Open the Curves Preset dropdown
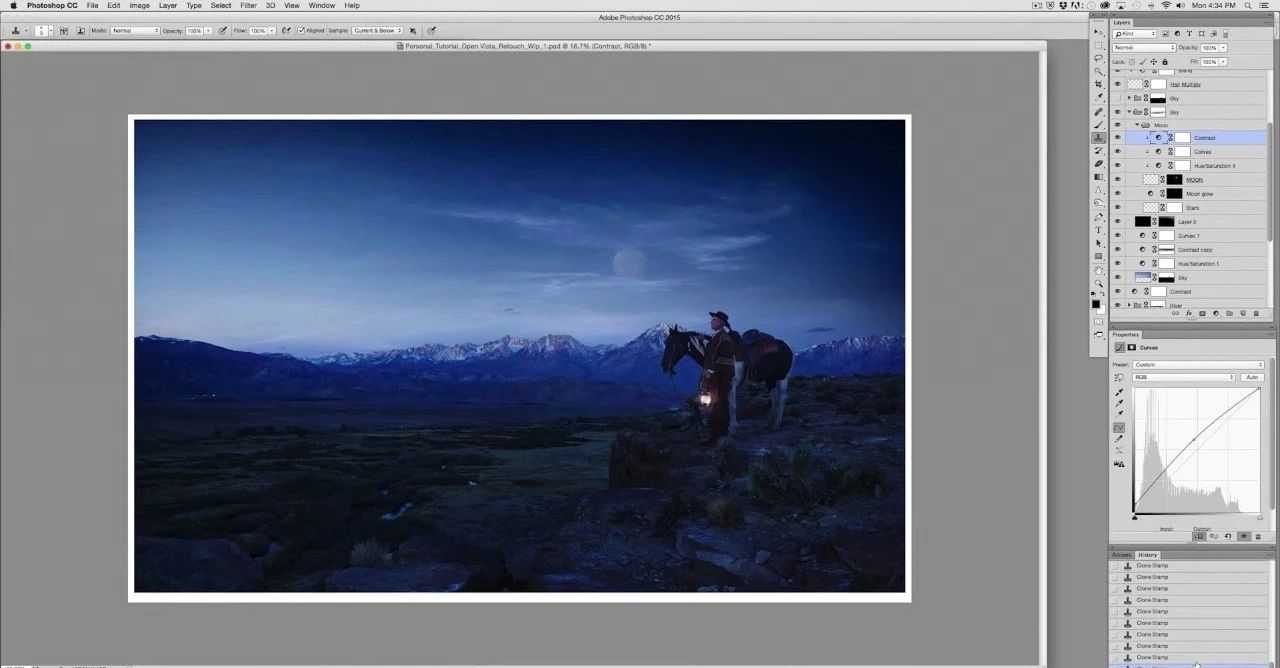This screenshot has width=1280, height=668. coord(1199,365)
